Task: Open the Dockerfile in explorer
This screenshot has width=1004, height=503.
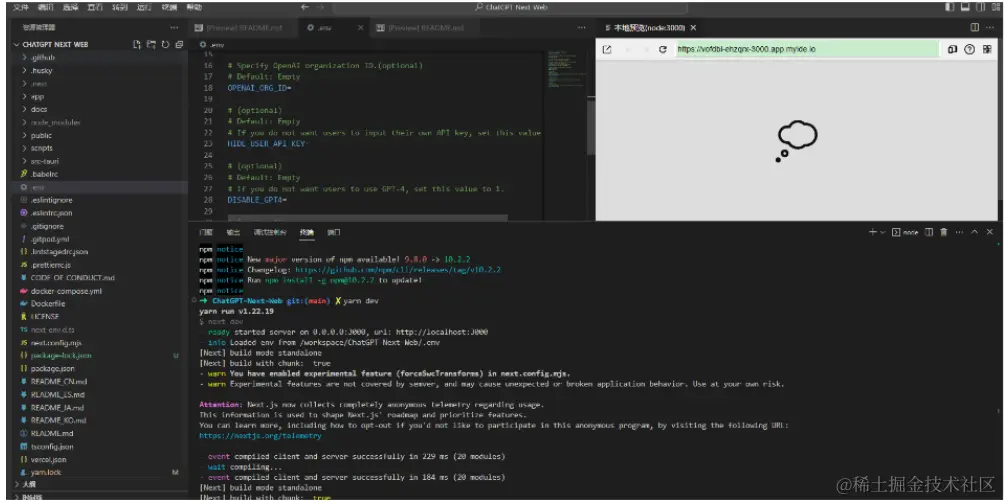Action: coord(47,303)
